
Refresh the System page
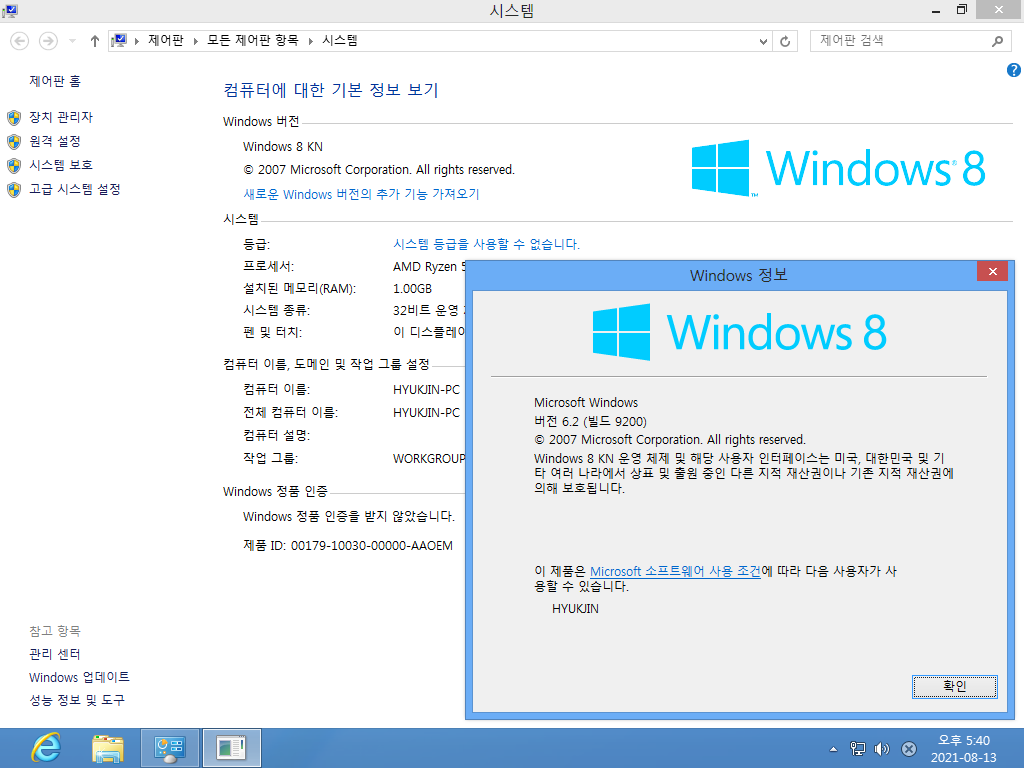(785, 41)
